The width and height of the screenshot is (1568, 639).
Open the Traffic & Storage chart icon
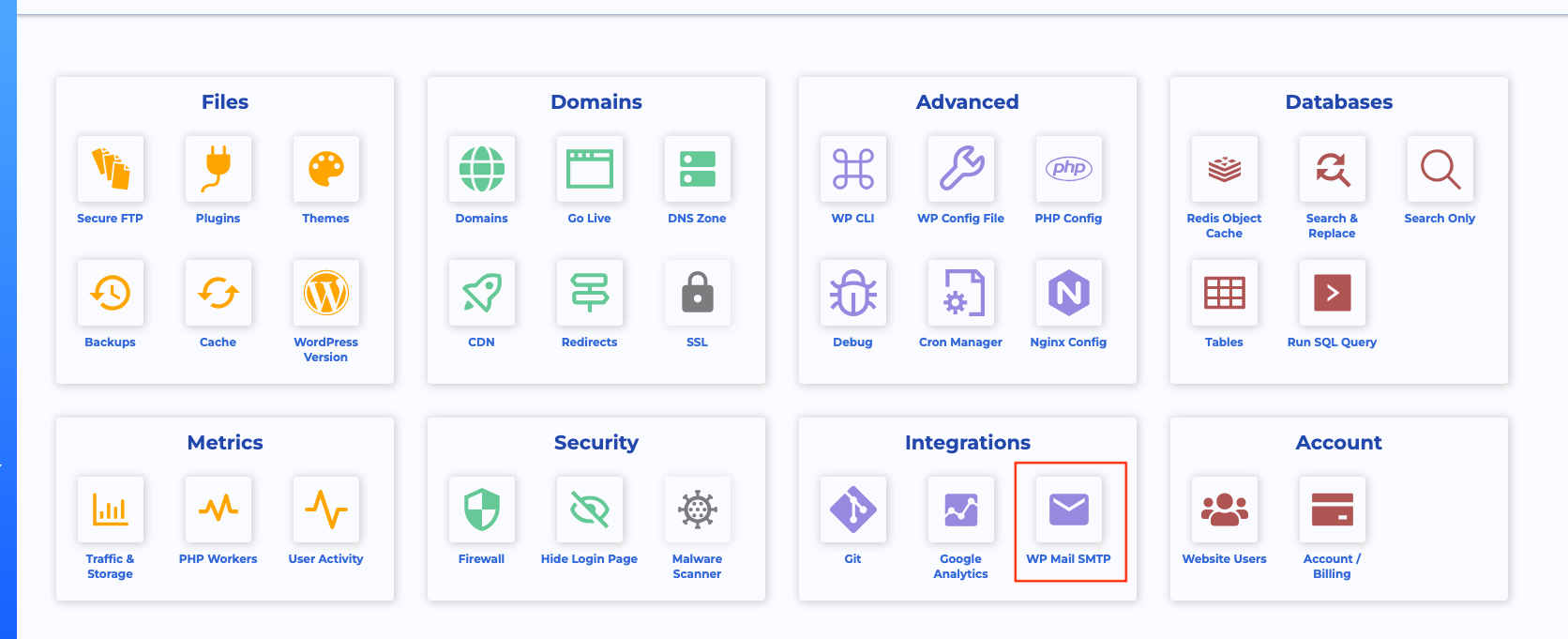coord(111,510)
